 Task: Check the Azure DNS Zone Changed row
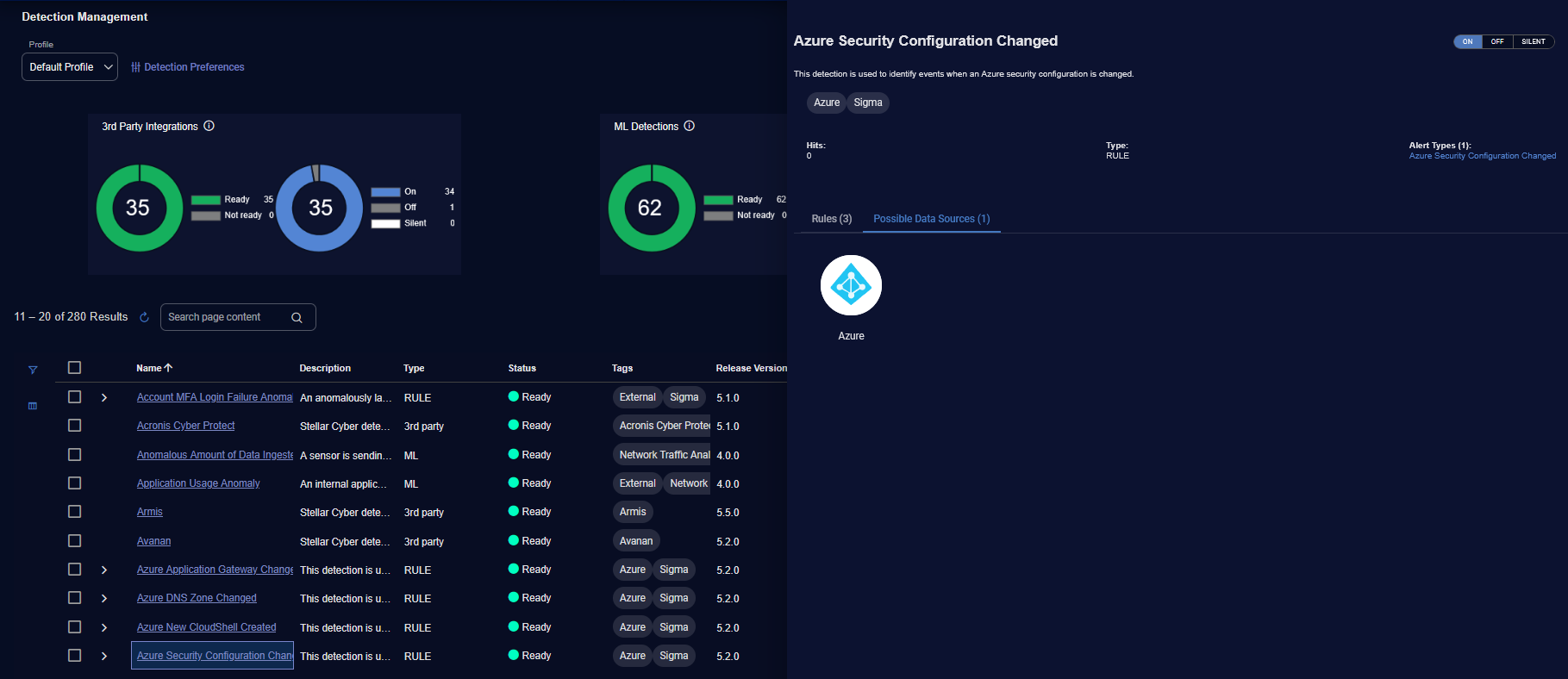pyautogui.click(x=75, y=598)
